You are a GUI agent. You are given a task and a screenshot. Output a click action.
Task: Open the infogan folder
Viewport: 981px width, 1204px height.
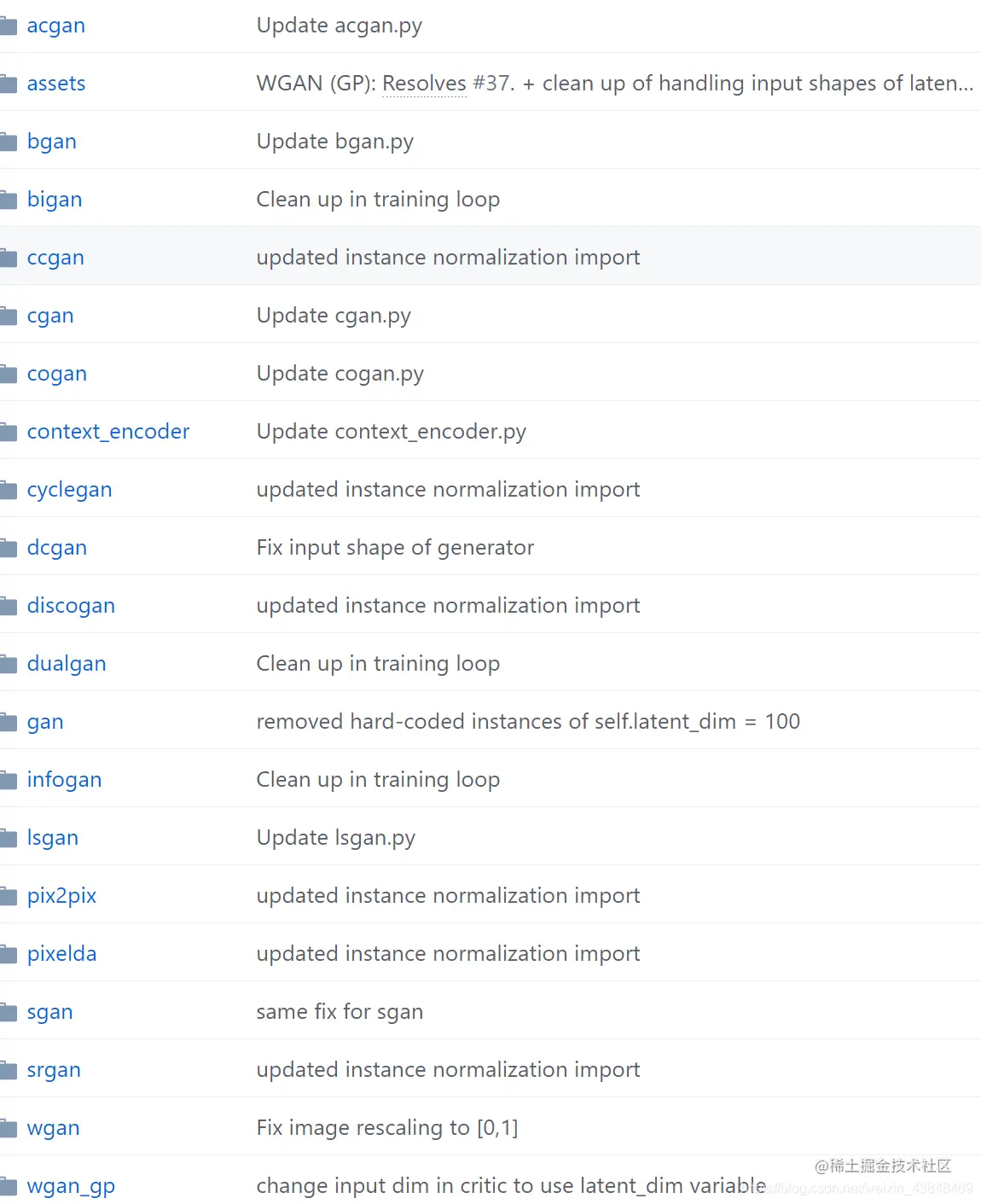tap(64, 781)
